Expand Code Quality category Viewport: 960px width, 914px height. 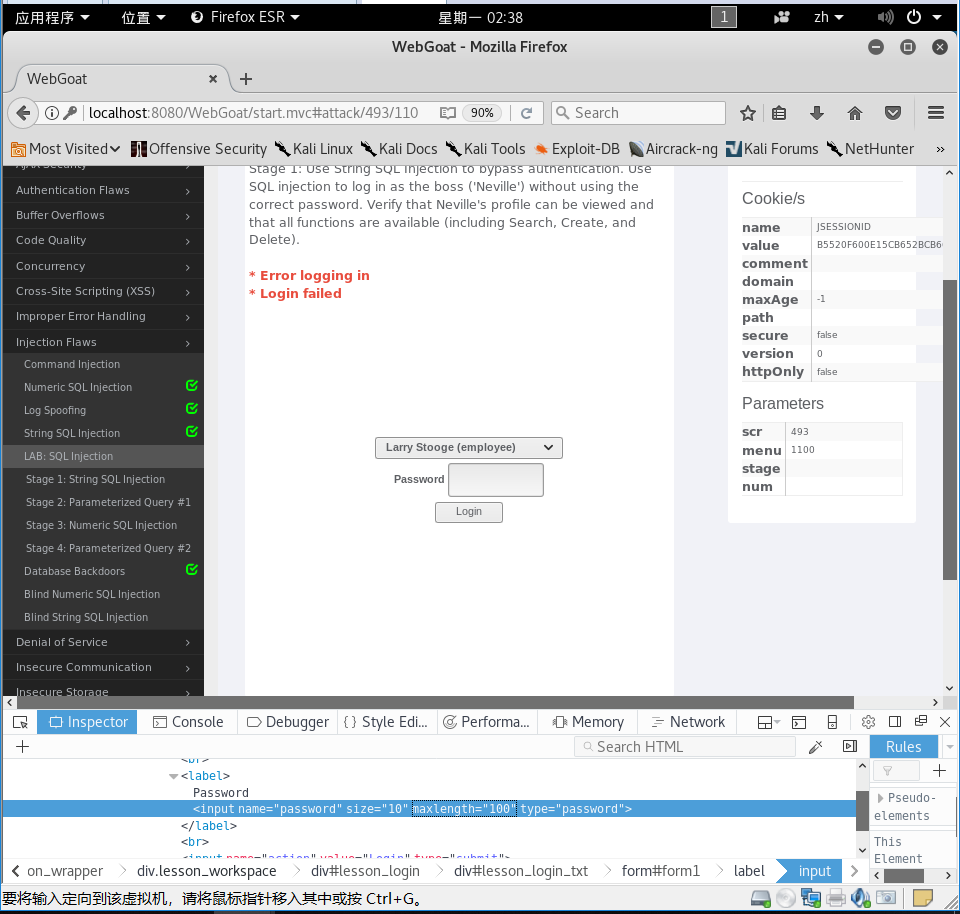click(x=103, y=241)
